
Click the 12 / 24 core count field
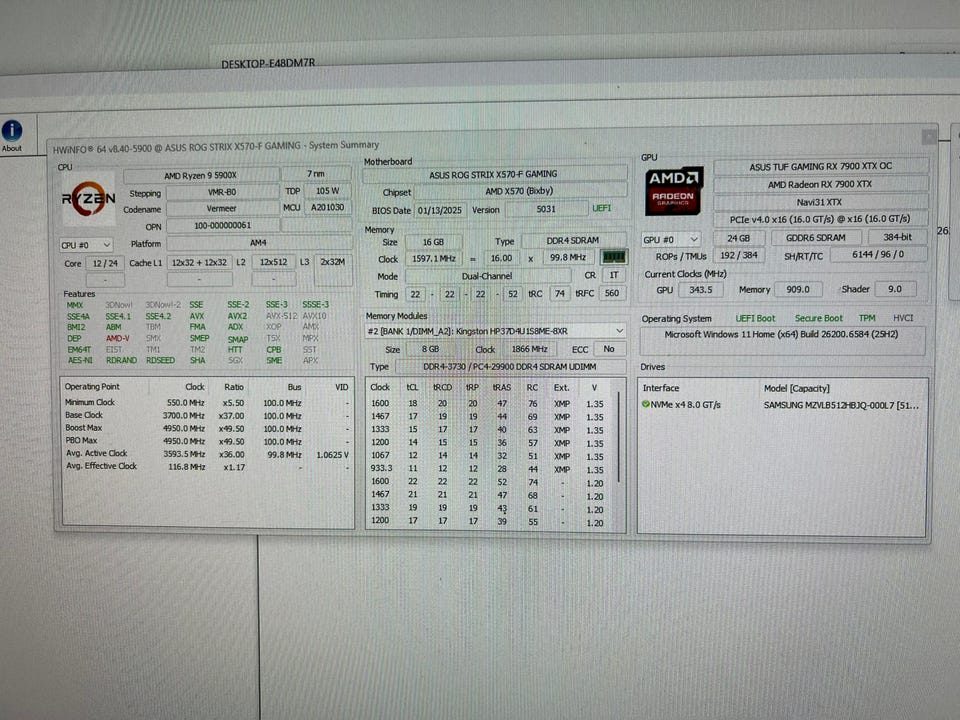tap(105, 264)
